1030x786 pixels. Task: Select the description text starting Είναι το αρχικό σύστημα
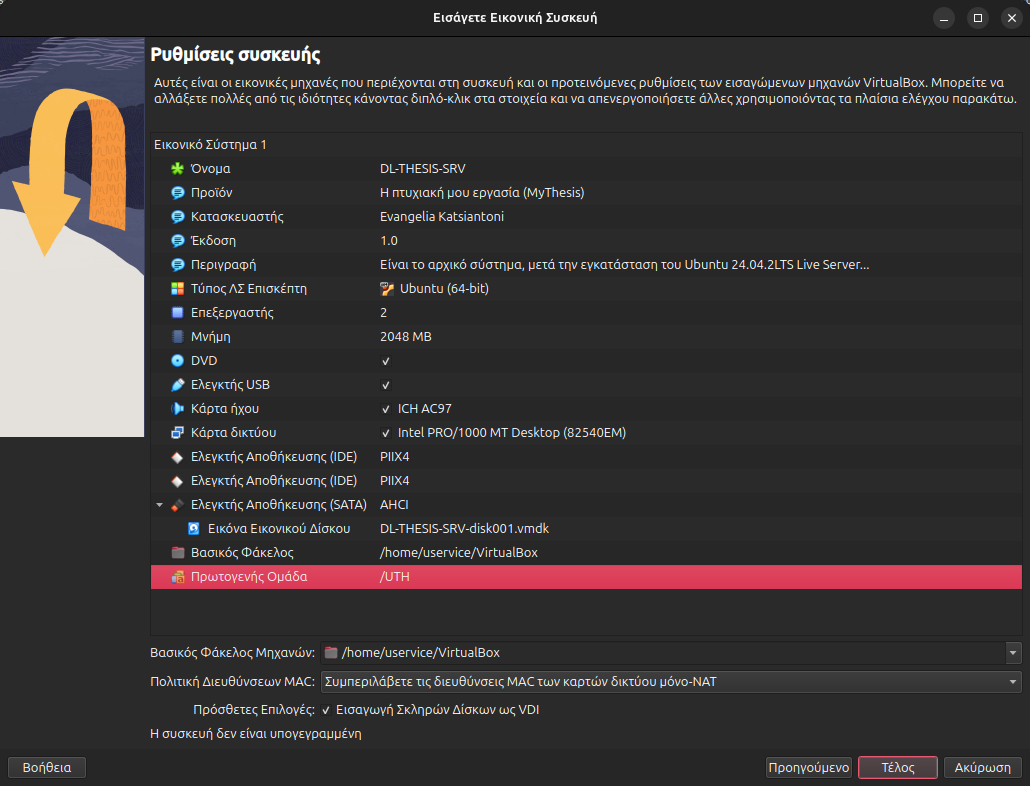(x=624, y=265)
